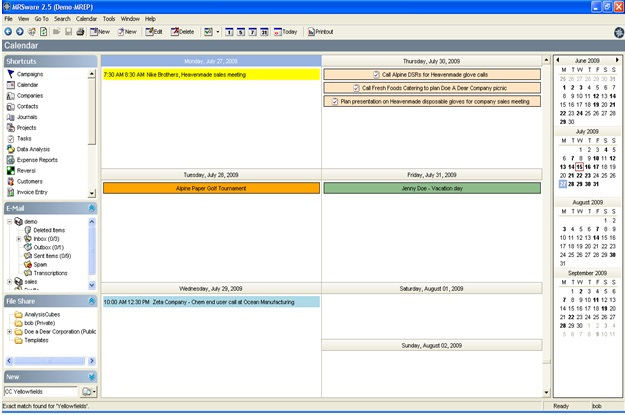This screenshot has height=415, width=625.
Task: Click the Refresh document toolbar icon
Action: 43,31
